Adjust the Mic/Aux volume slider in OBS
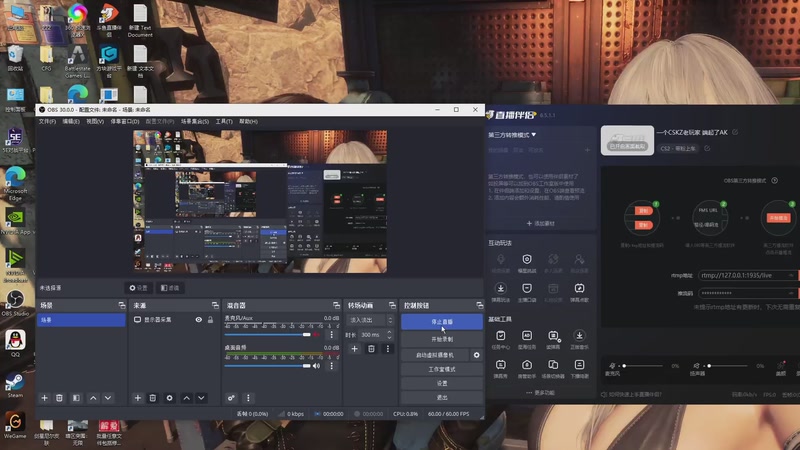Screen dimensions: 800x450 pos(267,335)
